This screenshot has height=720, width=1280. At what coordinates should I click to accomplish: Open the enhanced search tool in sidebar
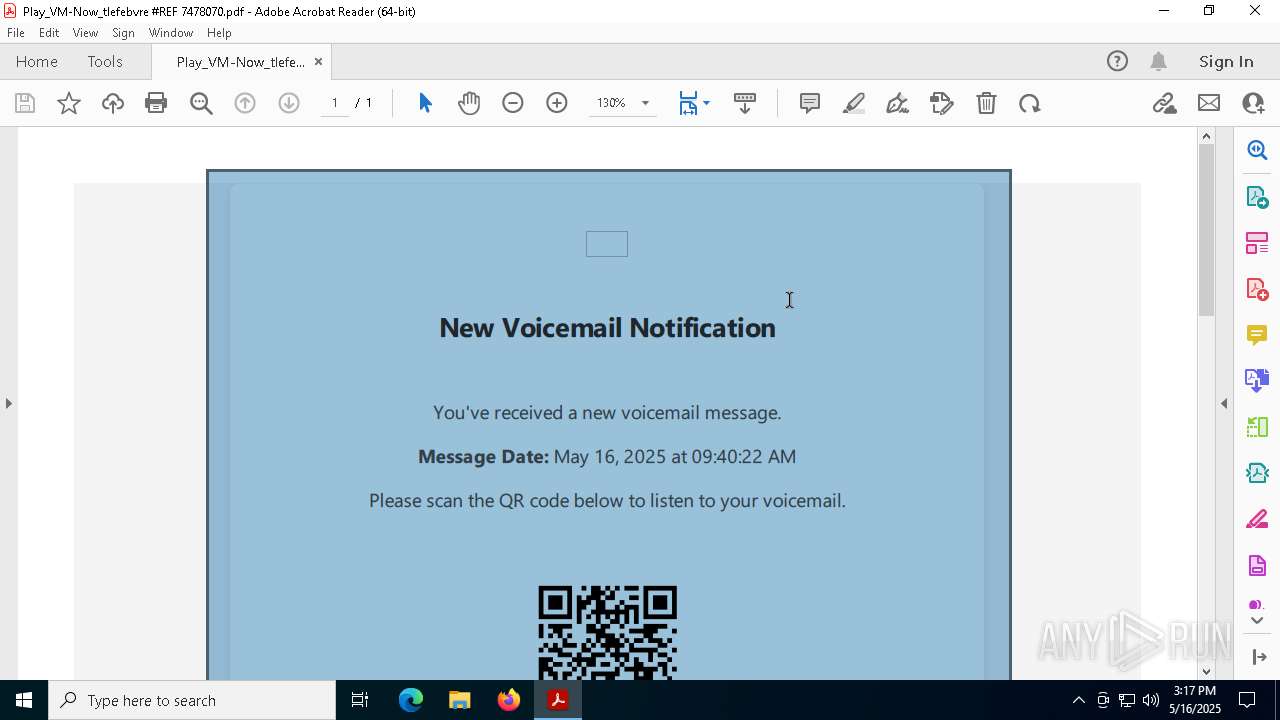1257,150
